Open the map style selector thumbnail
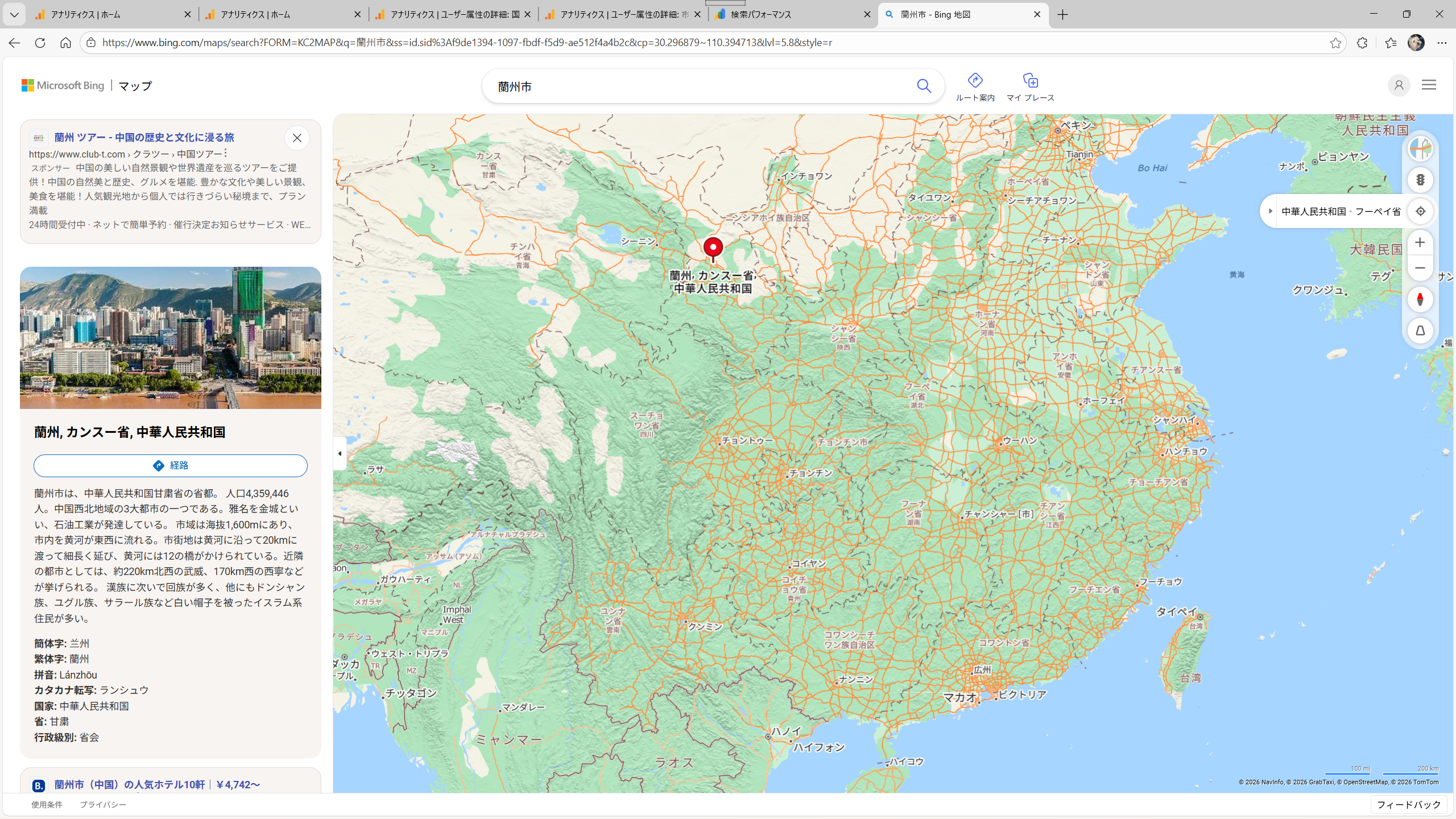This screenshot has height=819, width=1456. (x=1420, y=149)
